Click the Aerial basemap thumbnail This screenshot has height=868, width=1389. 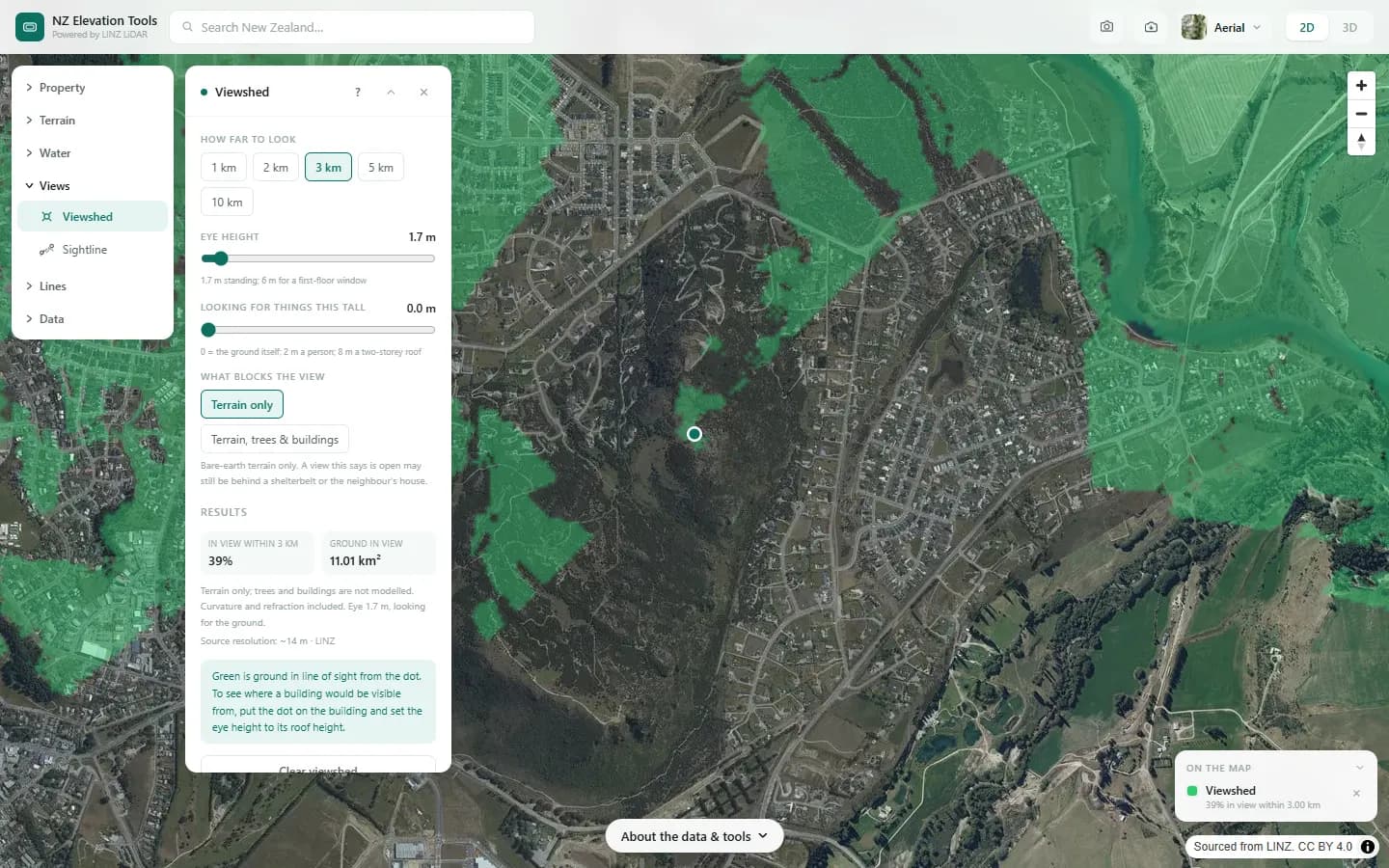point(1194,27)
